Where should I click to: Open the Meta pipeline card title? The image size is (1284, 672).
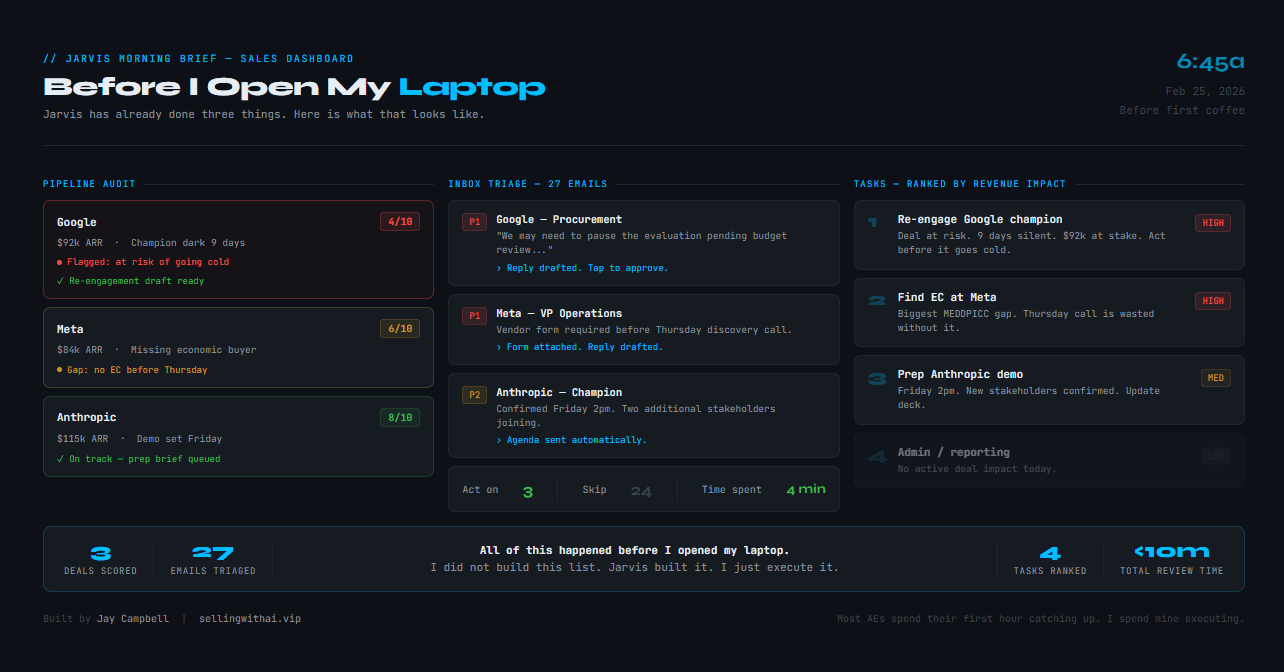70,329
